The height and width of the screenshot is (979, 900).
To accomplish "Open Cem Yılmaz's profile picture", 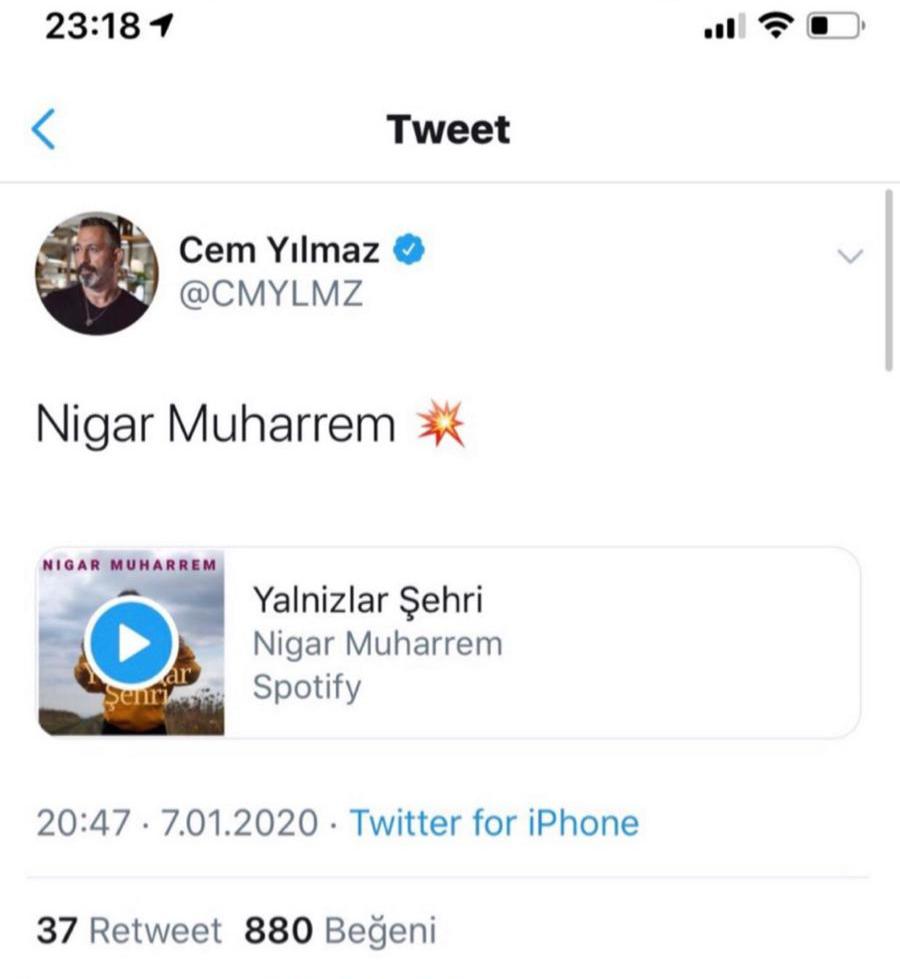I will coord(97,273).
